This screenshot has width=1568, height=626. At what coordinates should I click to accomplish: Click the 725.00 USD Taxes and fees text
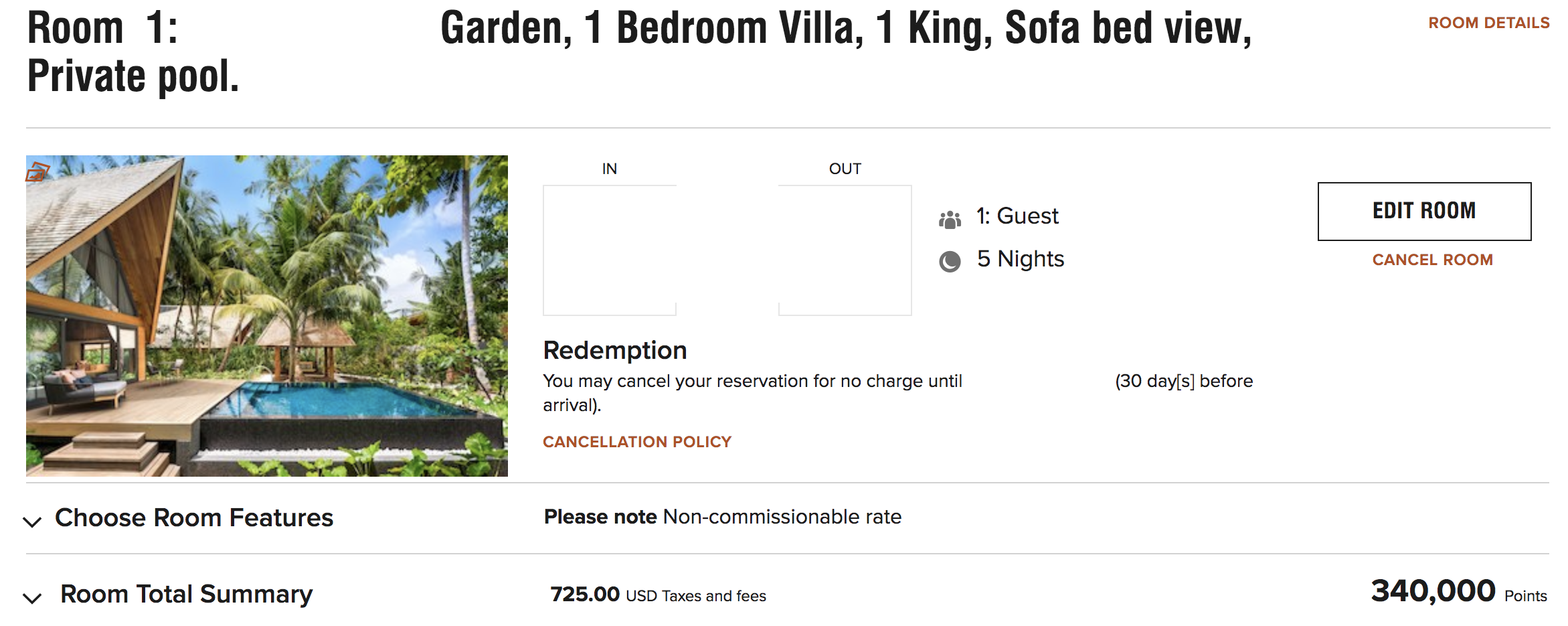pyautogui.click(x=658, y=595)
